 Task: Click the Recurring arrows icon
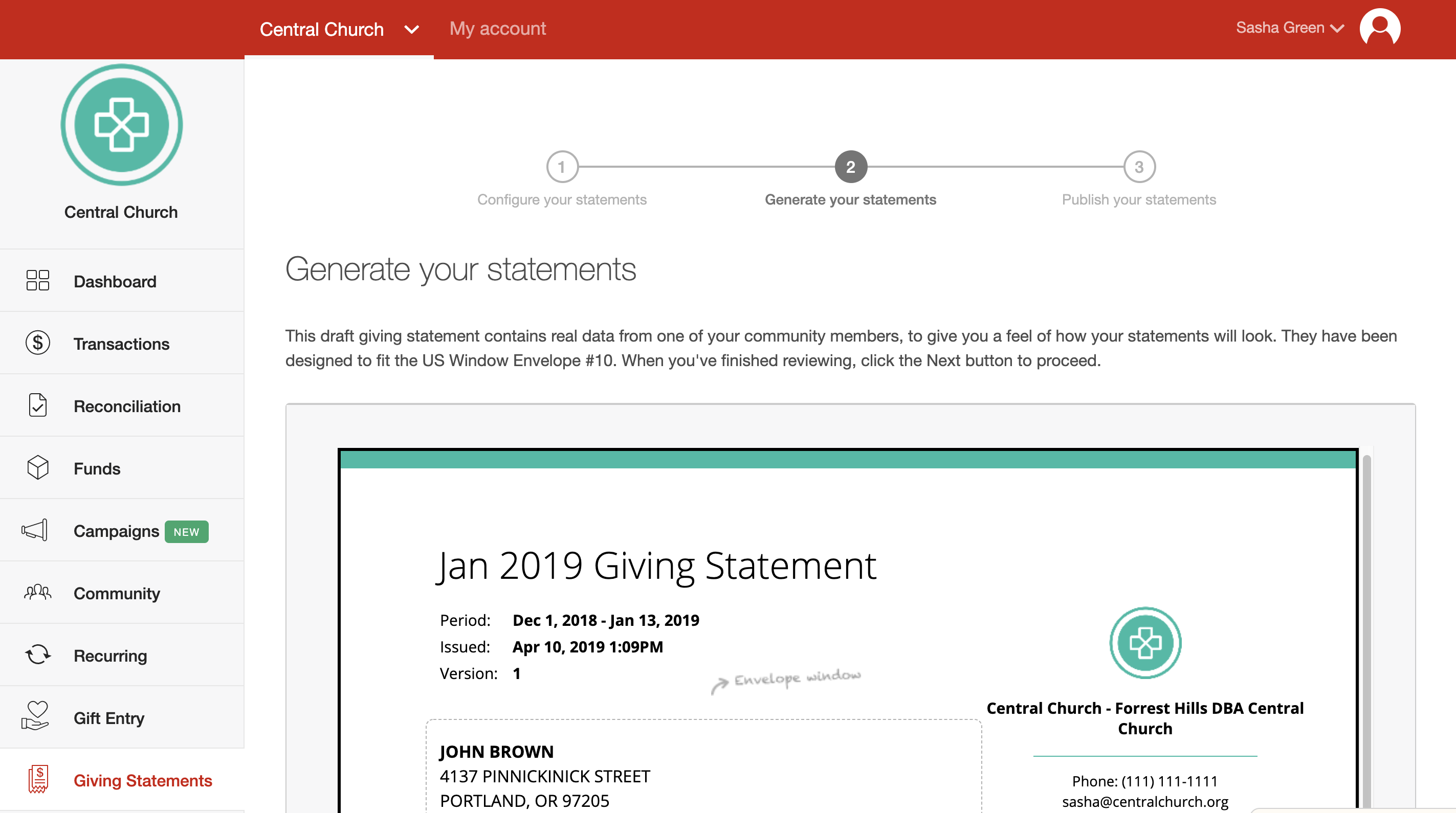pyautogui.click(x=37, y=655)
